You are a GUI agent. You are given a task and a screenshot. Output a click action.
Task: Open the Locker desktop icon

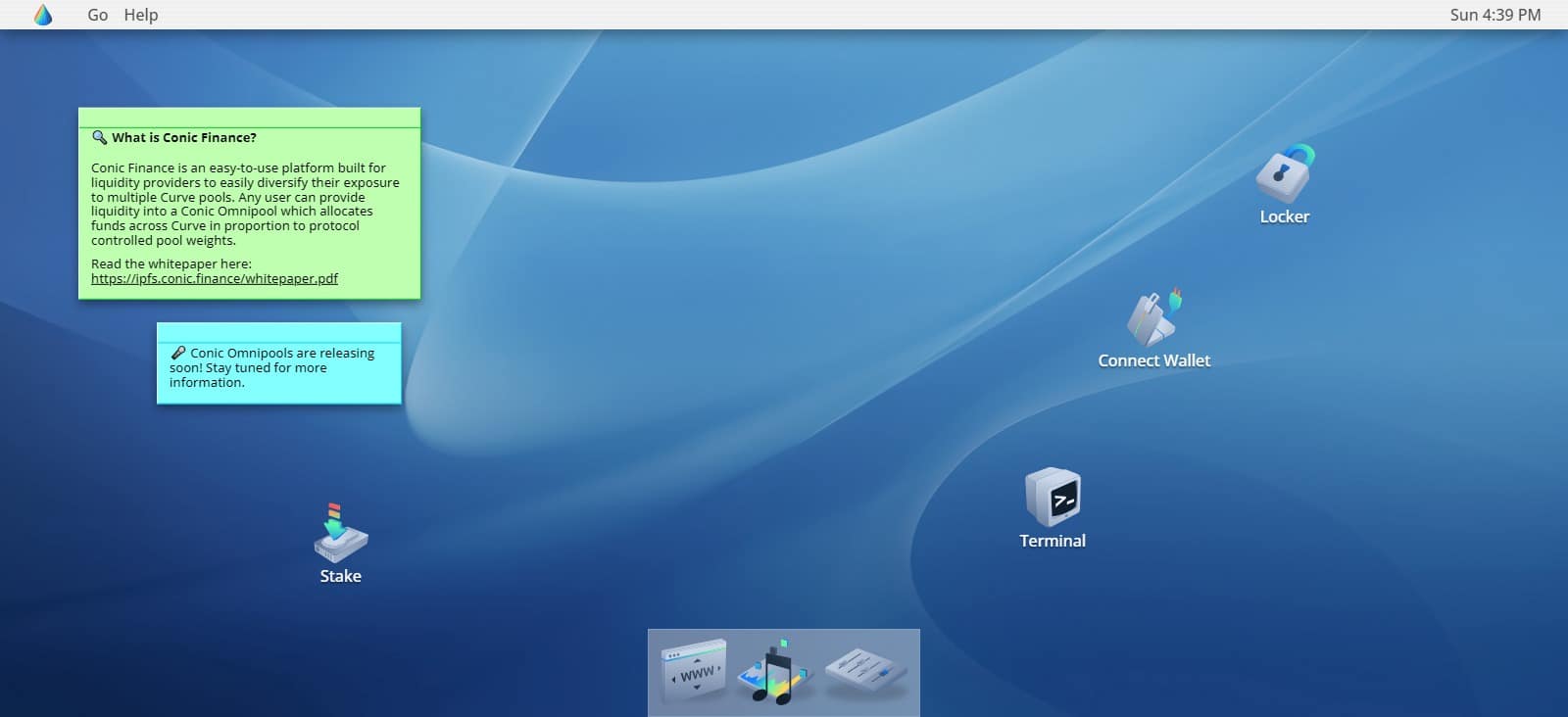click(x=1284, y=174)
